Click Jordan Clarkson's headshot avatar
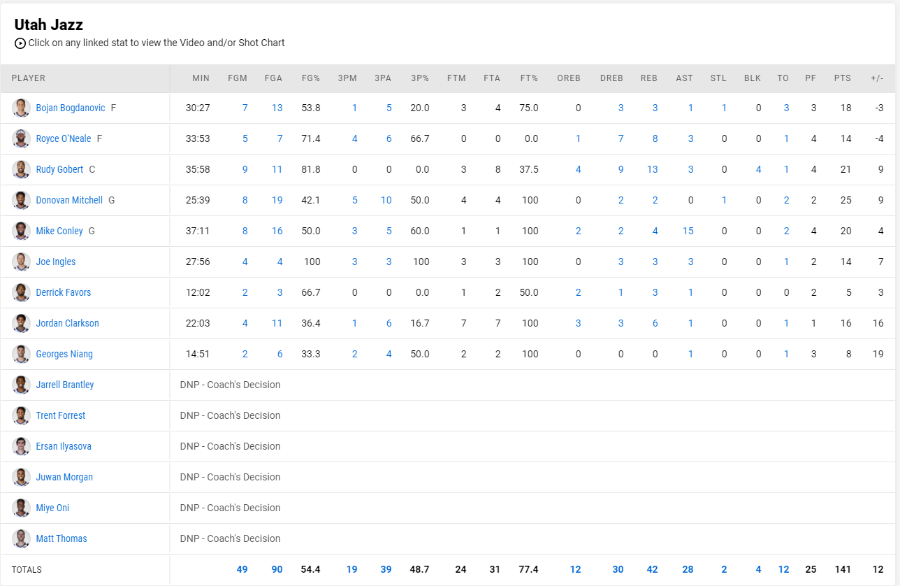The image size is (900, 586). (x=21, y=323)
